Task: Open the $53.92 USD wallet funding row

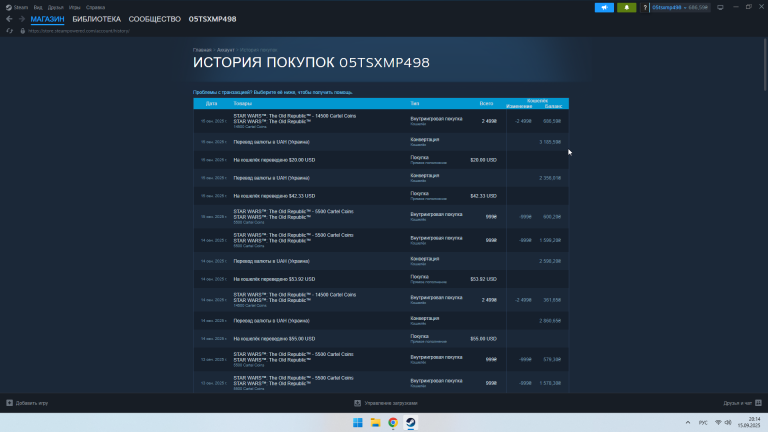Action: (x=381, y=279)
